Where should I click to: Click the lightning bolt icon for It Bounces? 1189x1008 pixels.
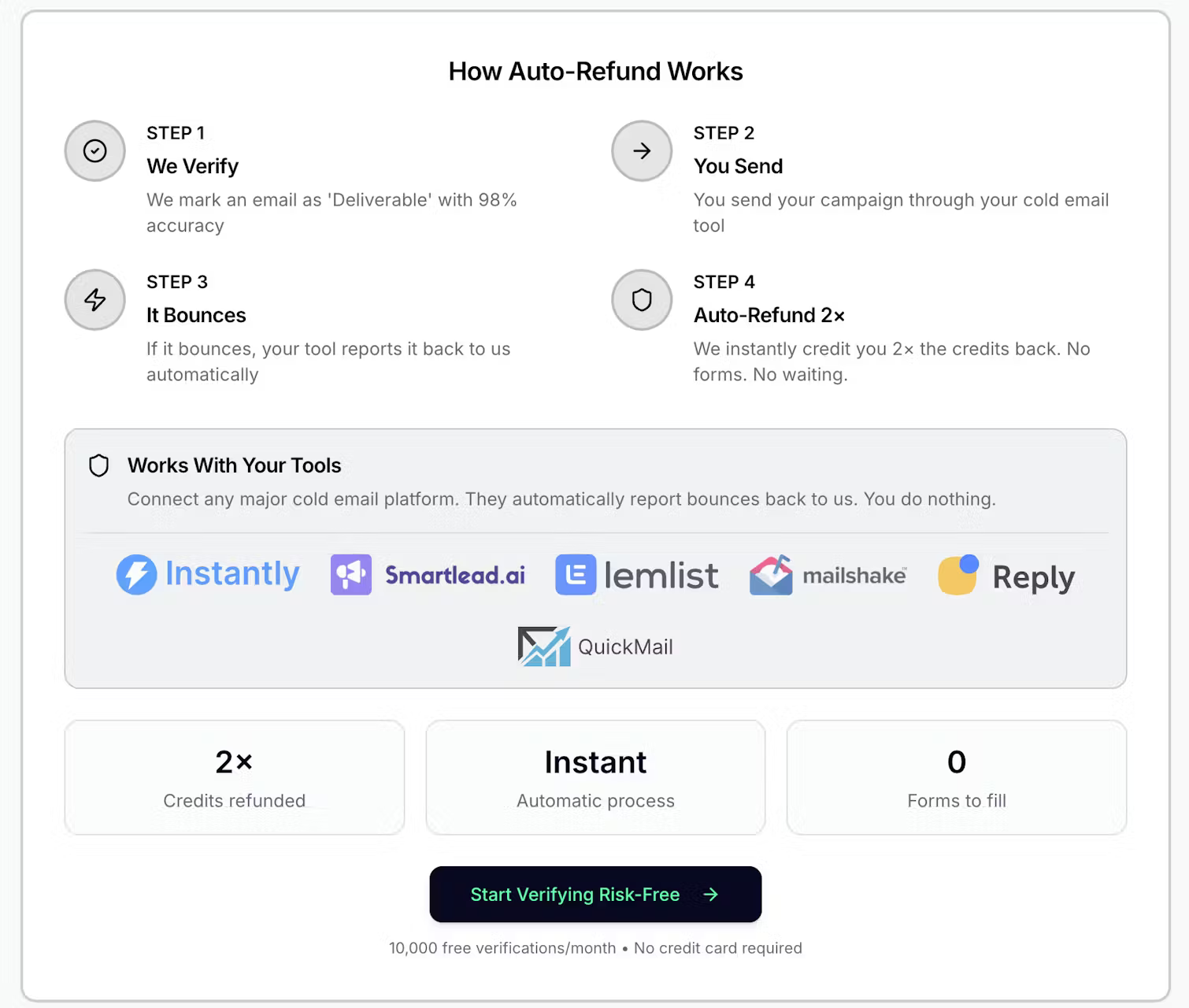pos(94,300)
